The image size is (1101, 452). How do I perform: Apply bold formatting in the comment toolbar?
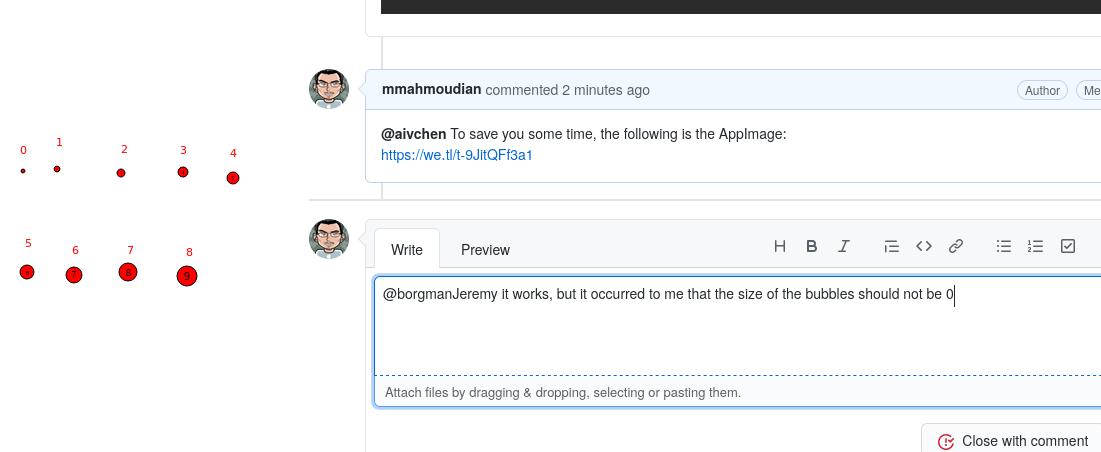812,246
